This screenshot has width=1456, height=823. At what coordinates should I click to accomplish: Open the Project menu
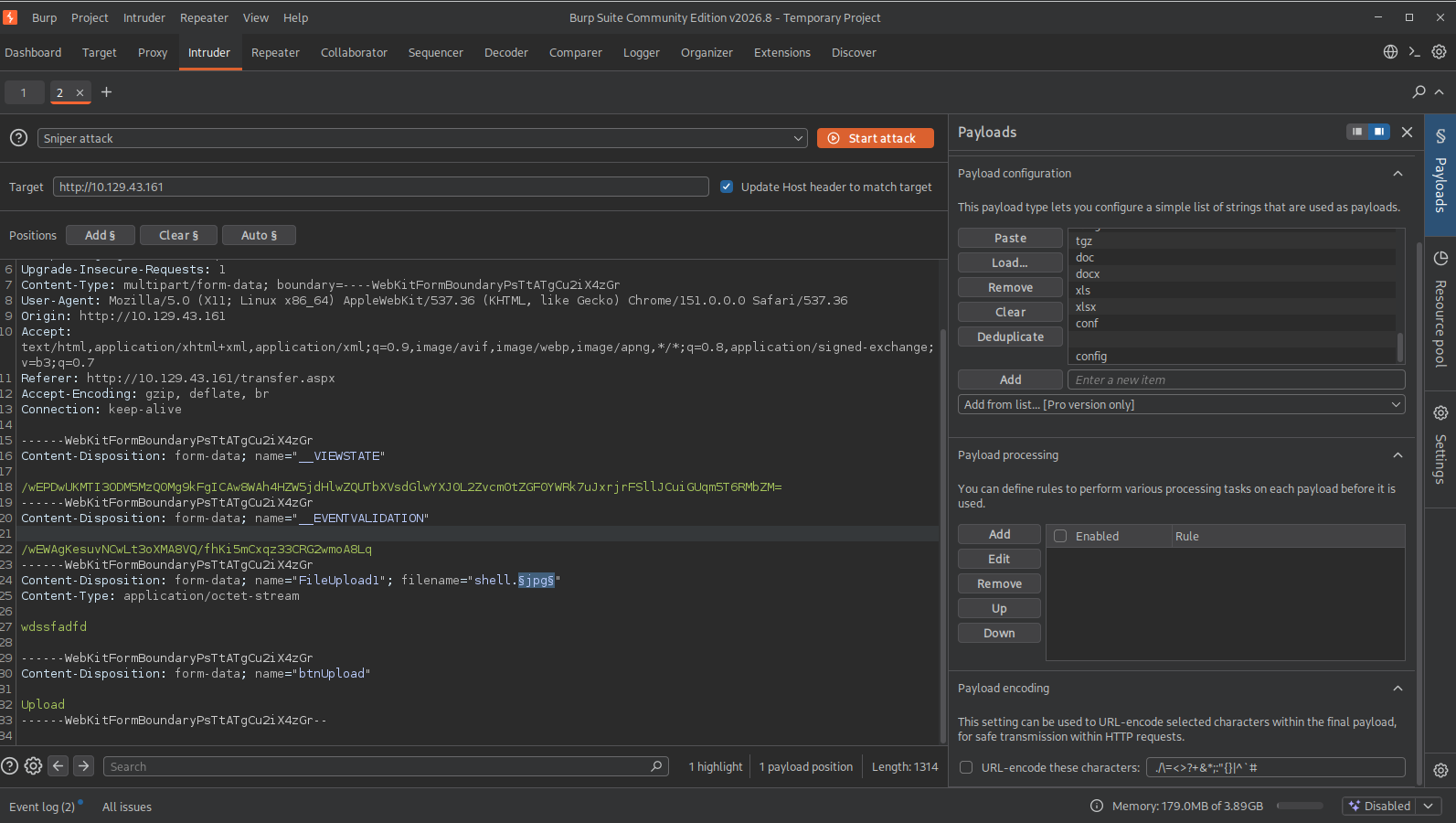click(90, 17)
